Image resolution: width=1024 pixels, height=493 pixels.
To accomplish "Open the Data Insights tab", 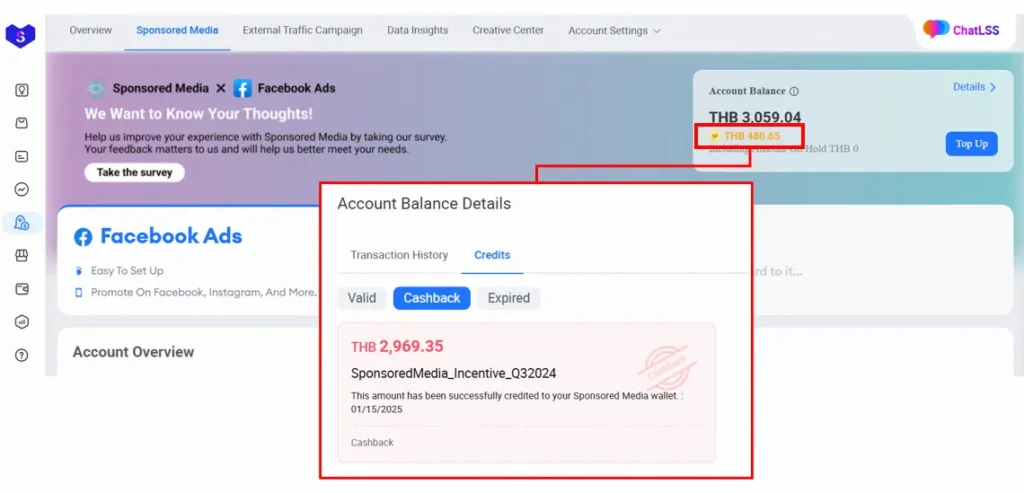I will tap(417, 30).
